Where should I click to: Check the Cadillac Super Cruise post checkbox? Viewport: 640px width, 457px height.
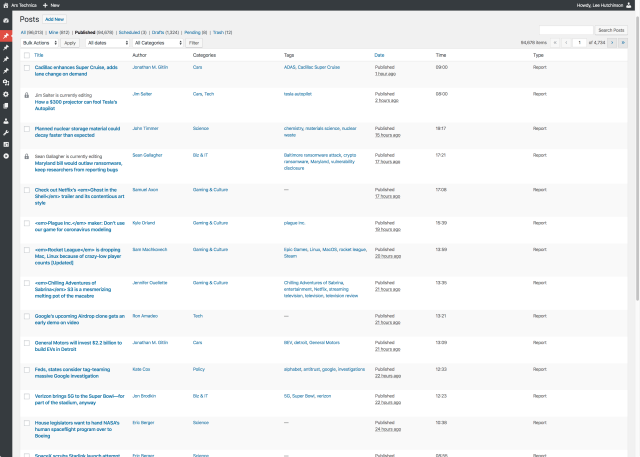25,67
